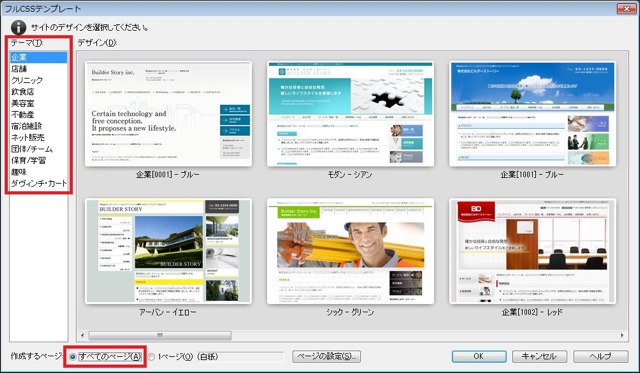The height and width of the screenshot is (373, 640).
Task: Select the シック - グリーン design thumbnail
Action: (x=350, y=251)
